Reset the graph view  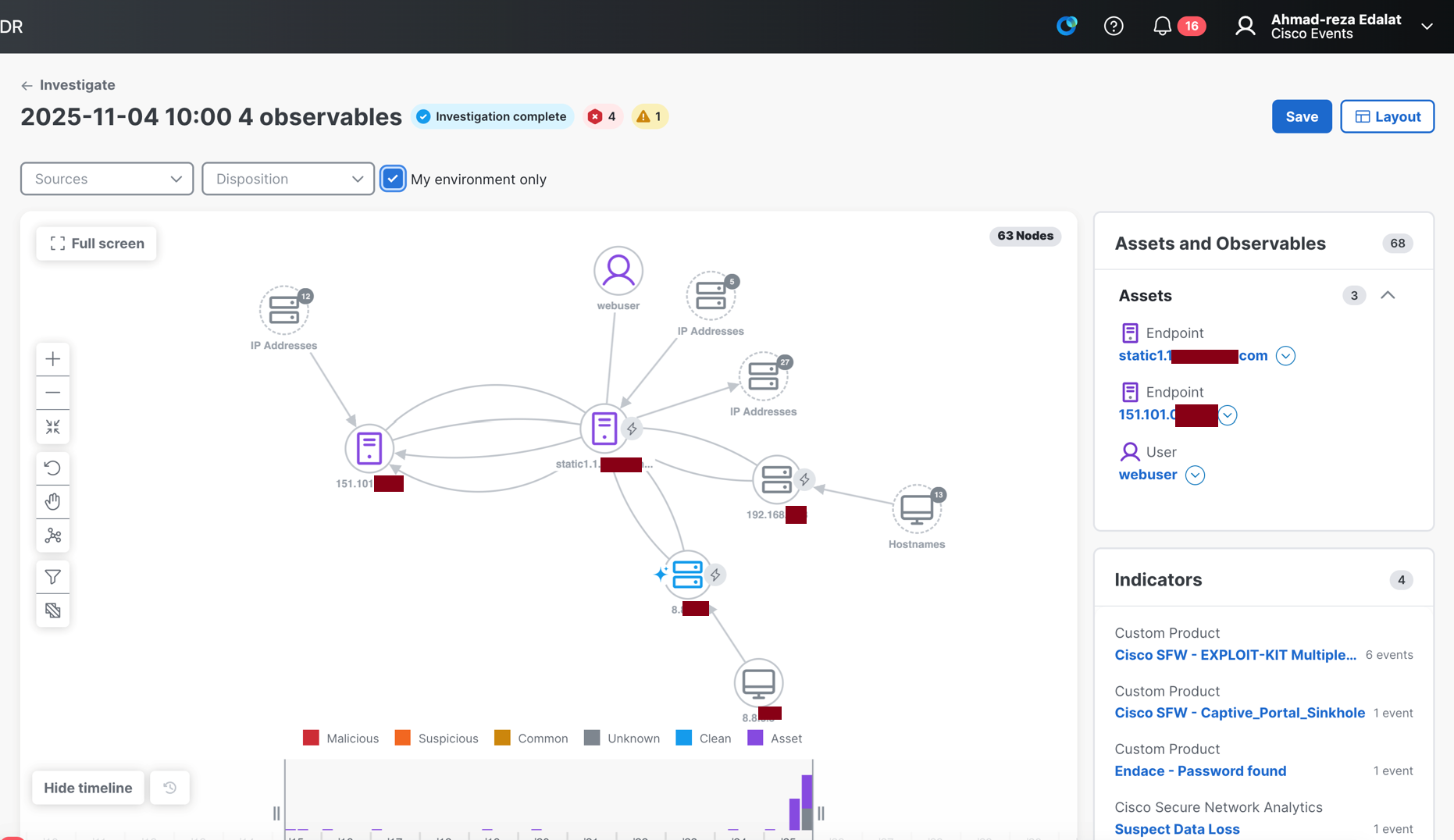(52, 468)
